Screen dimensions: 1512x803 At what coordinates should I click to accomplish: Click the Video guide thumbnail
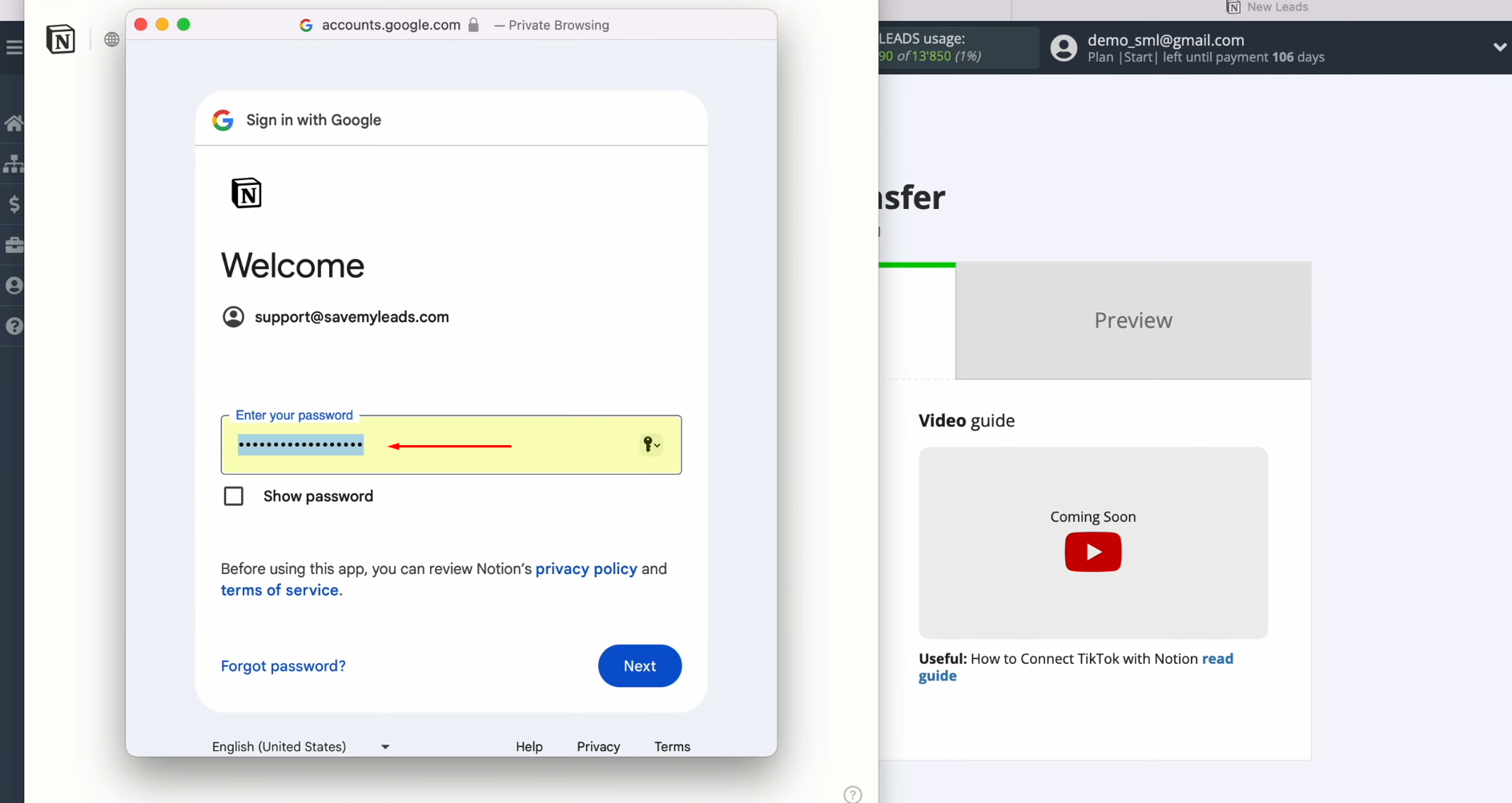click(x=1093, y=543)
